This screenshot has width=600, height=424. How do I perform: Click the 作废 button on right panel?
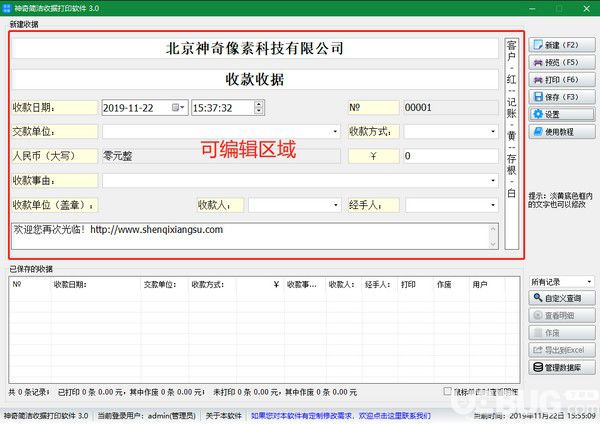point(562,333)
